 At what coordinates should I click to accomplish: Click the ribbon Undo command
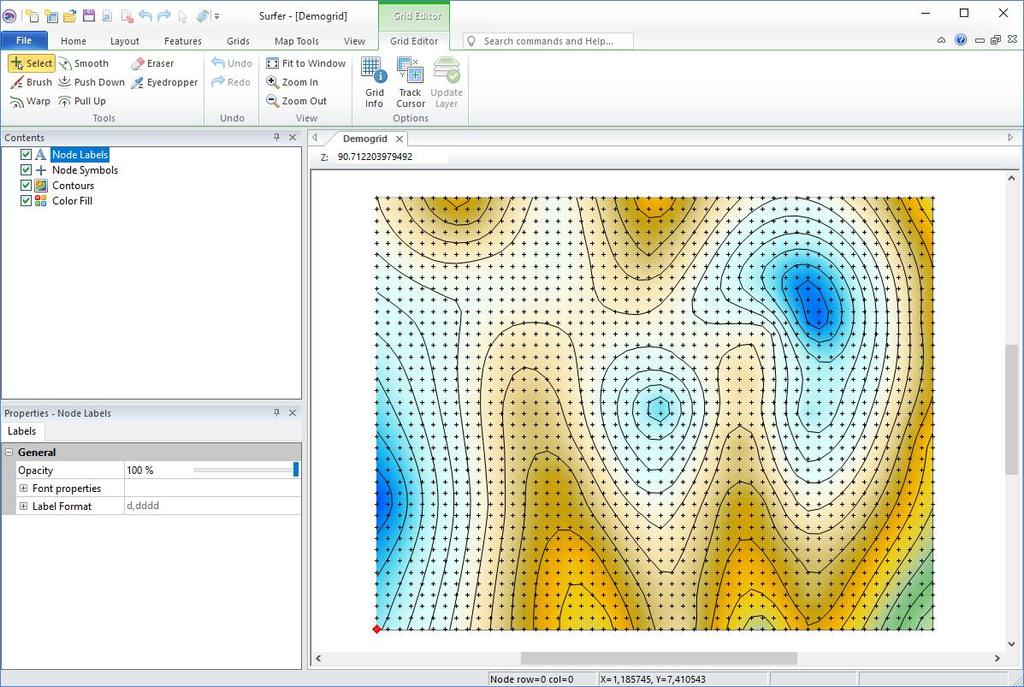232,63
